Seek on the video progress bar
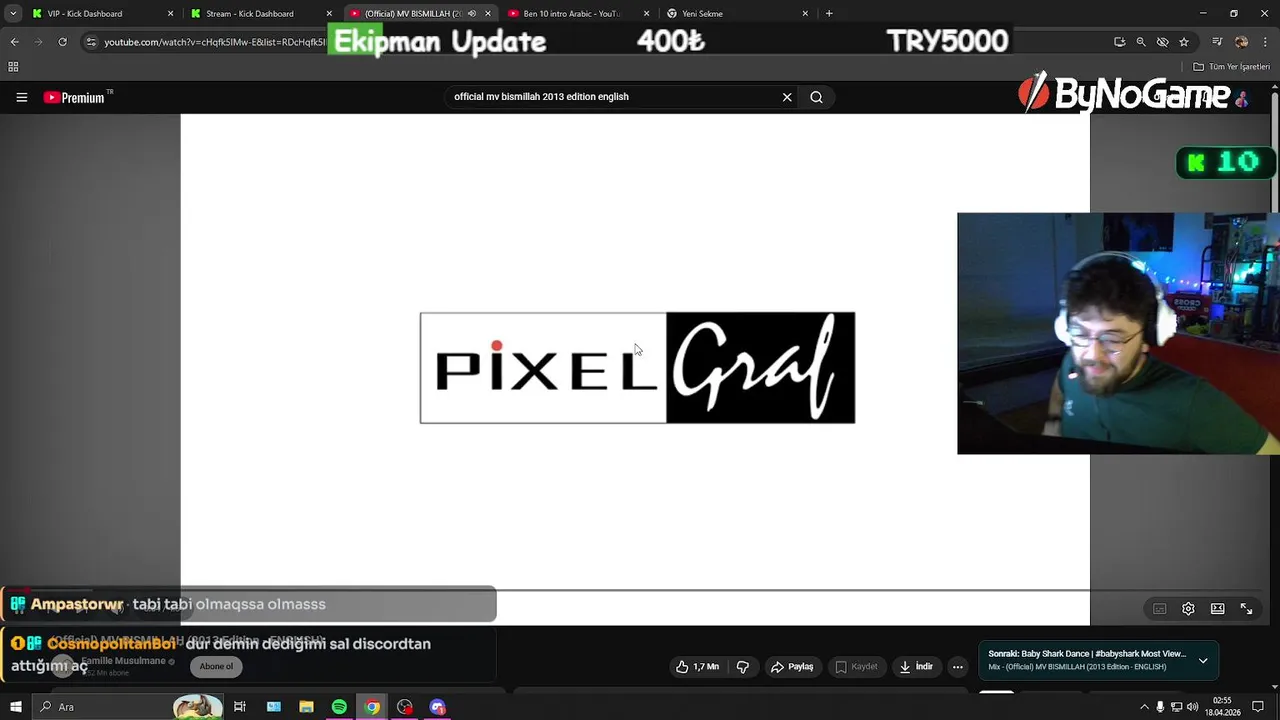1280x720 pixels. point(635,591)
